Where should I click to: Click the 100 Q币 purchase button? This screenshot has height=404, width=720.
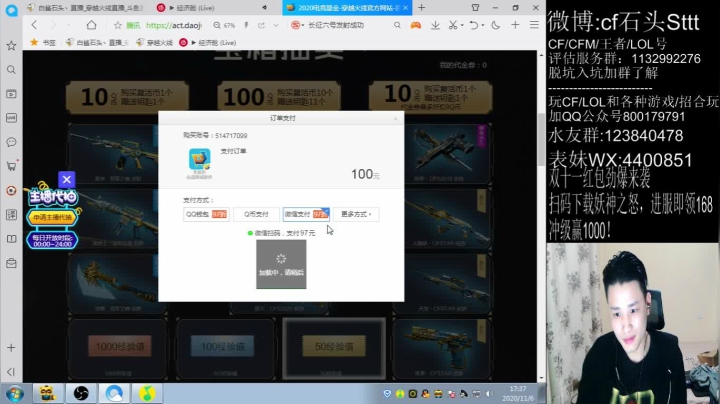[x=279, y=97]
